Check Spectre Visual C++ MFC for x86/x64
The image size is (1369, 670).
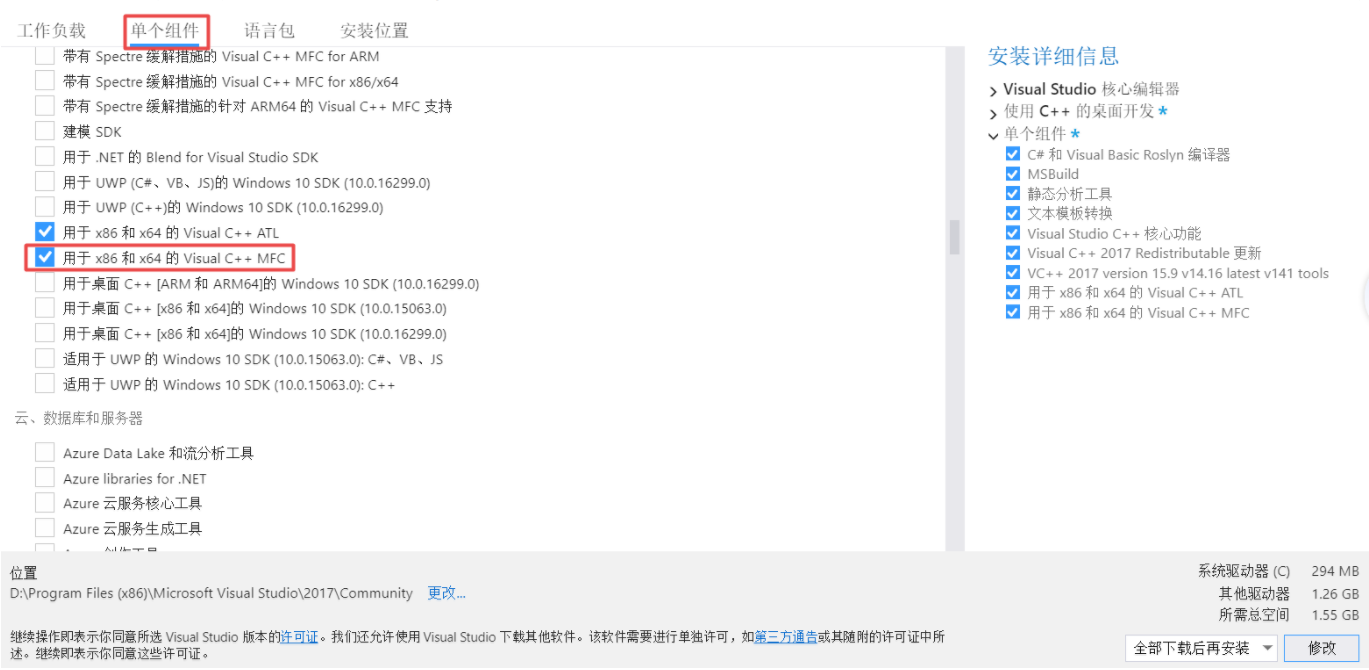point(45,81)
